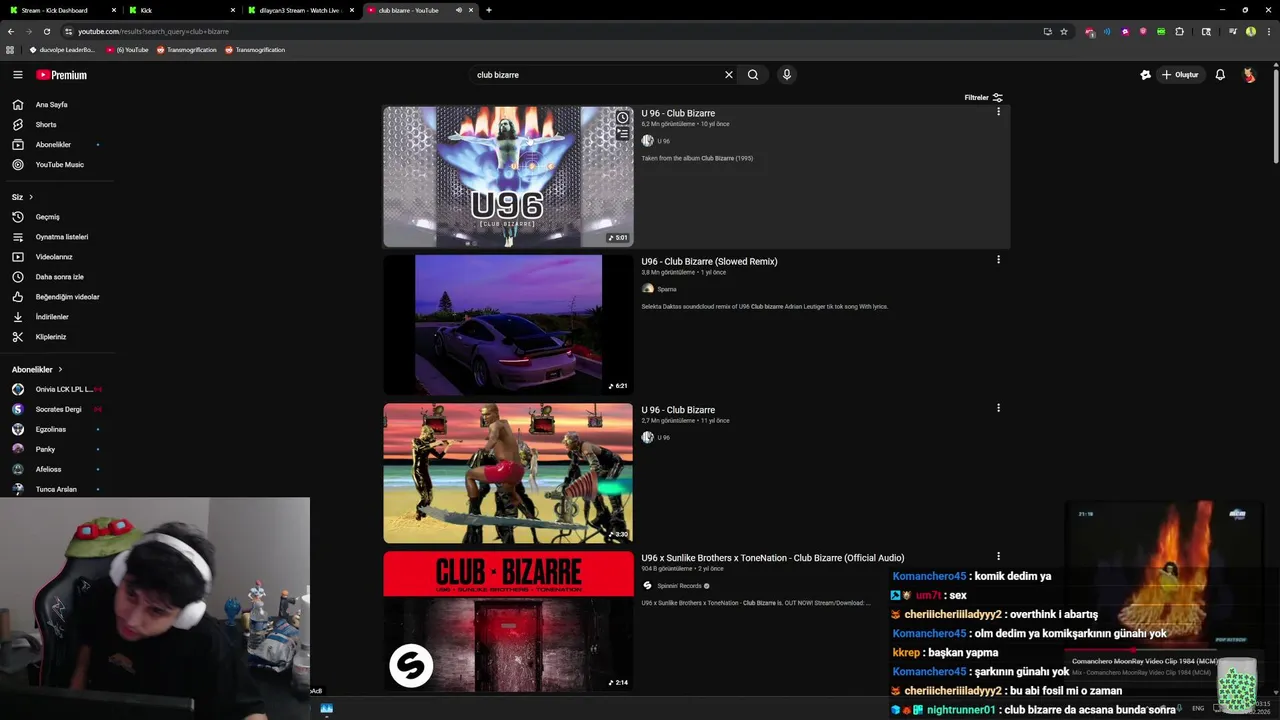
Task: Open U96 - Club Bizarre (Slowed Remix) title
Action: pyautogui.click(x=709, y=262)
